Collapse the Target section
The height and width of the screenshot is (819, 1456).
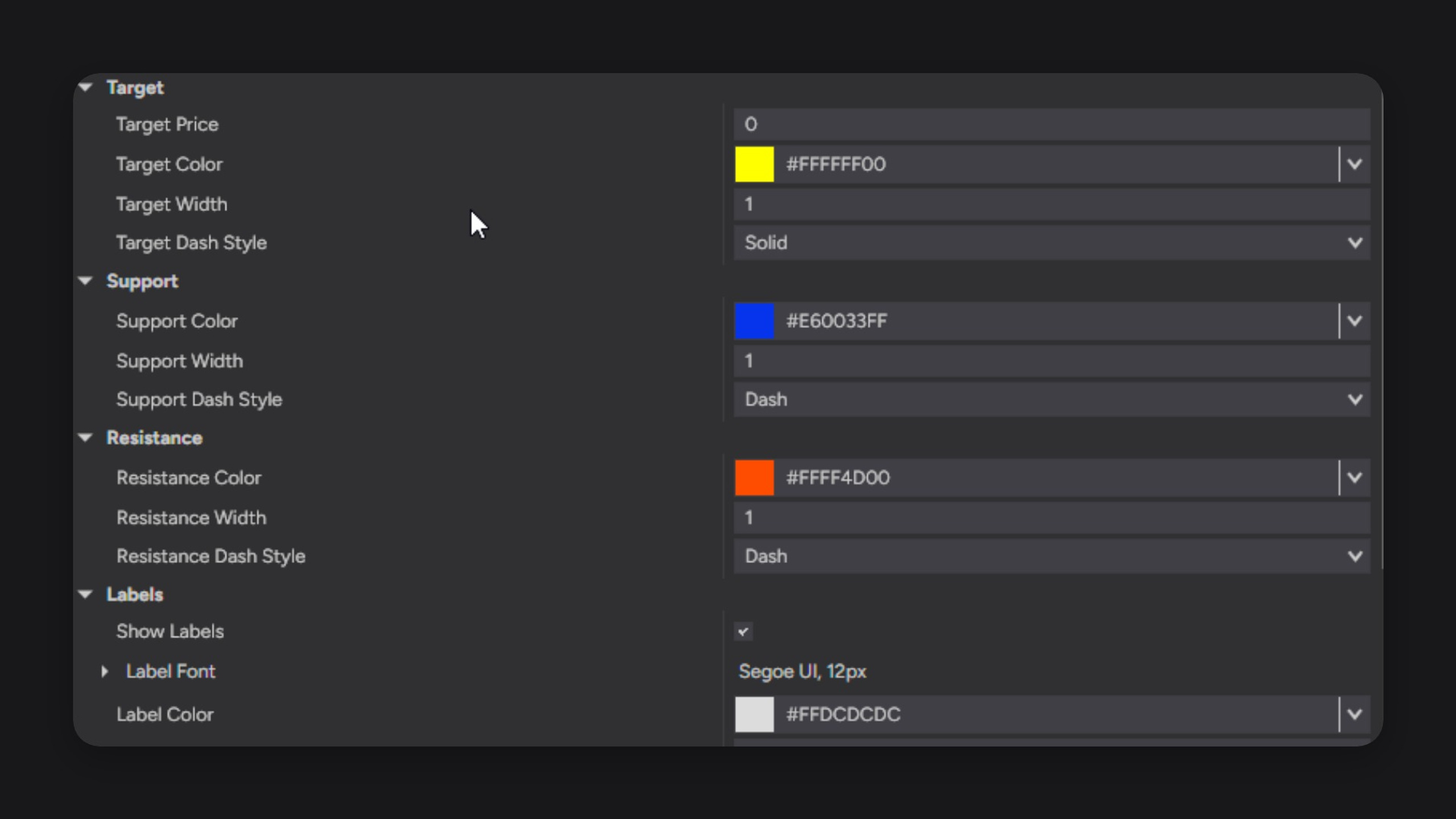pos(86,88)
